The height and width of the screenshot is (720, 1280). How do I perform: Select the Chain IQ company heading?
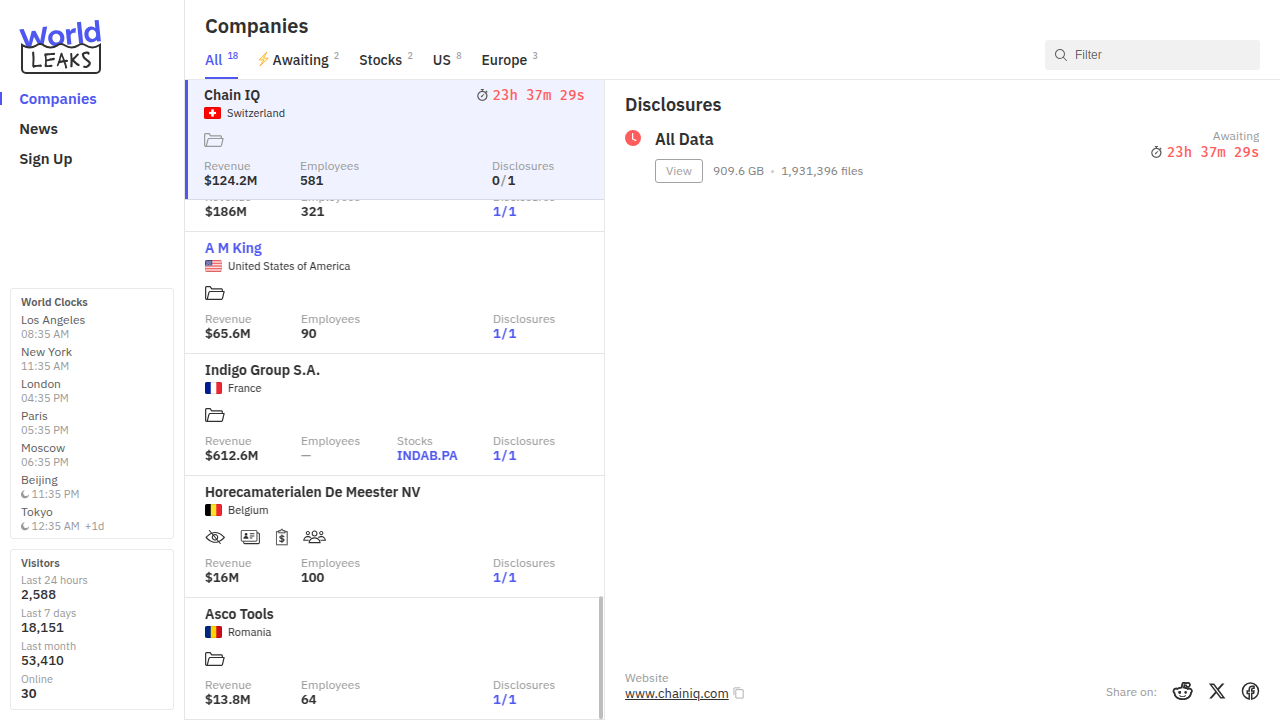232,95
